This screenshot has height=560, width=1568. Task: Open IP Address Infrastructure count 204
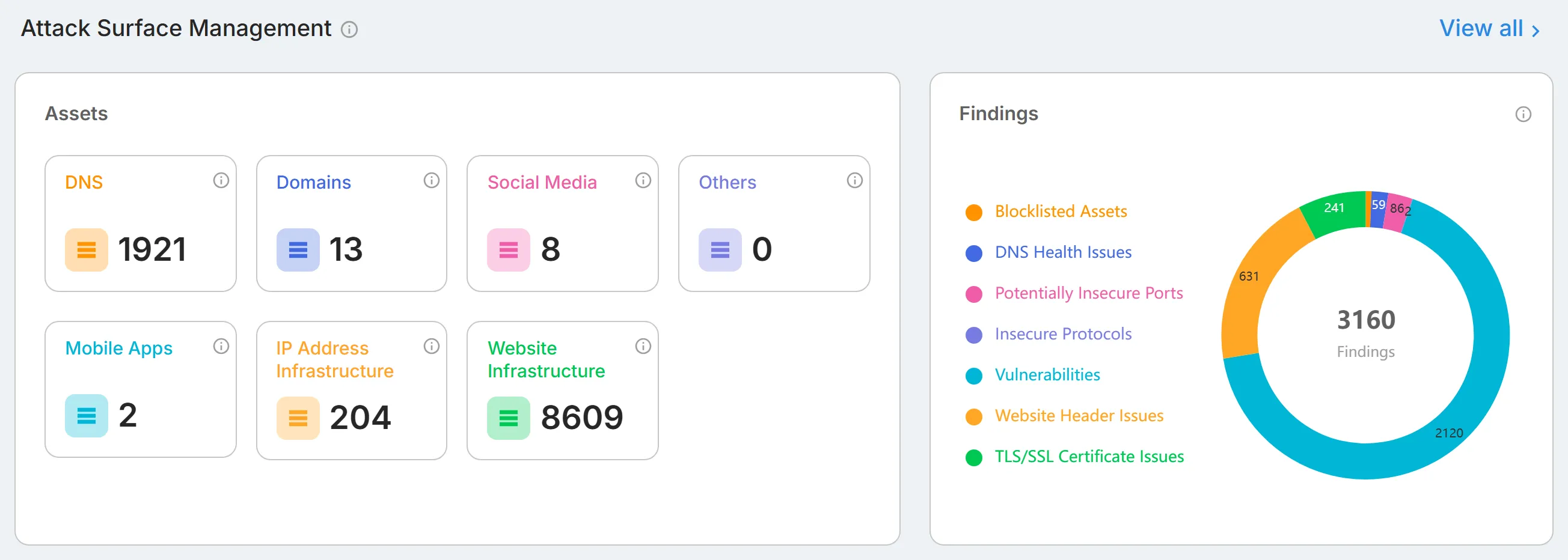360,418
